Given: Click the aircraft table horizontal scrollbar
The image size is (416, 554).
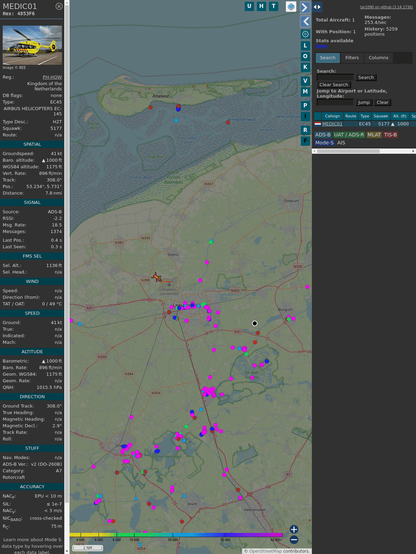Looking at the screenshot, I should coord(364,151).
